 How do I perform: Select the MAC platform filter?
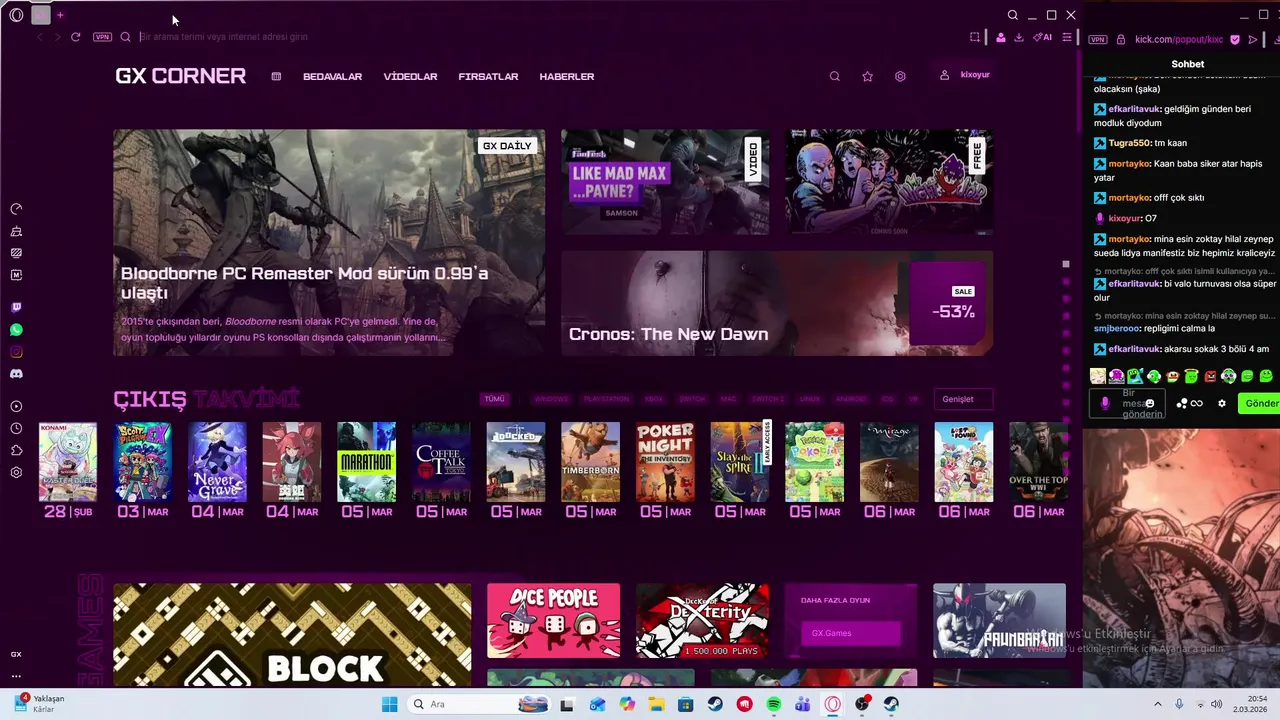click(729, 399)
